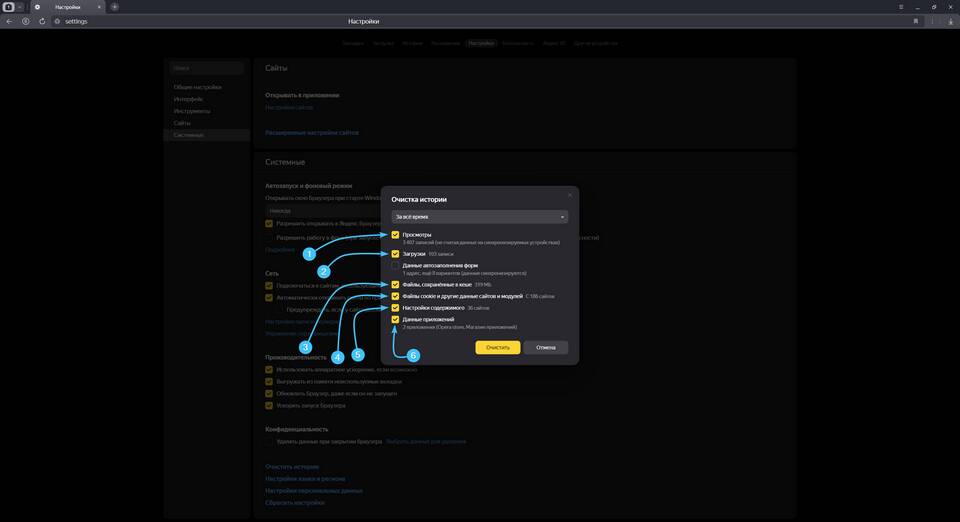Image resolution: width=960 pixels, height=522 pixels.
Task: Open tab list arrow beside sidebar icon
Action: (20, 7)
